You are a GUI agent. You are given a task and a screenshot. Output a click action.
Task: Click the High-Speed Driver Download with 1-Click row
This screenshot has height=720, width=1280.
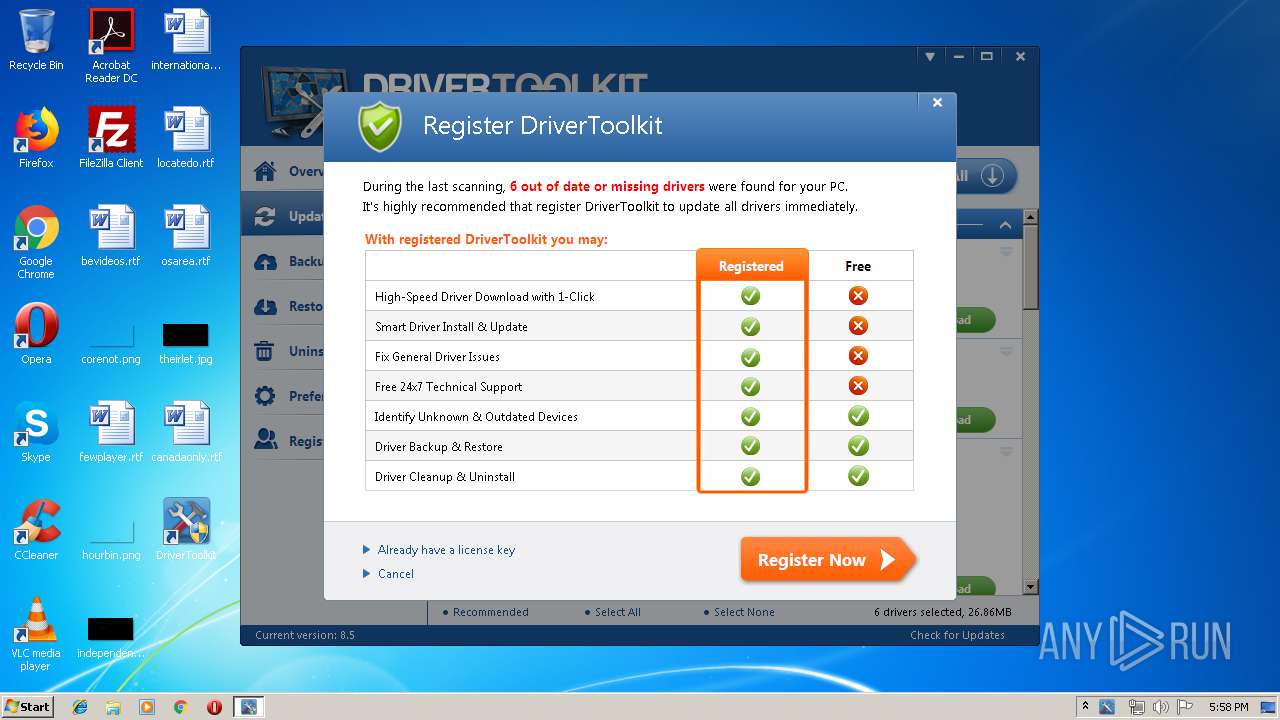pyautogui.click(x=639, y=296)
